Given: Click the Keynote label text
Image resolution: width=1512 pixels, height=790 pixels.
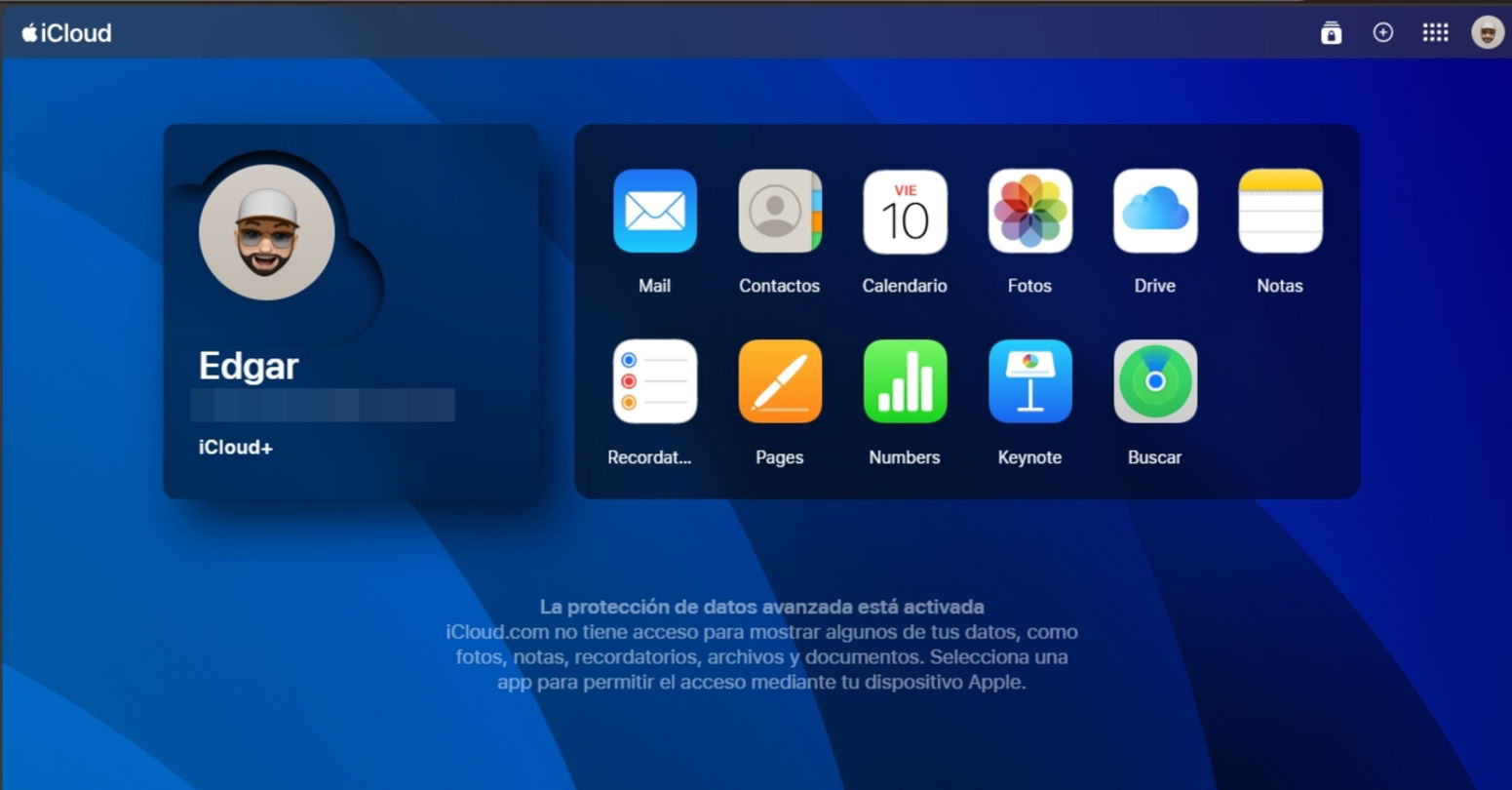Looking at the screenshot, I should (1029, 457).
